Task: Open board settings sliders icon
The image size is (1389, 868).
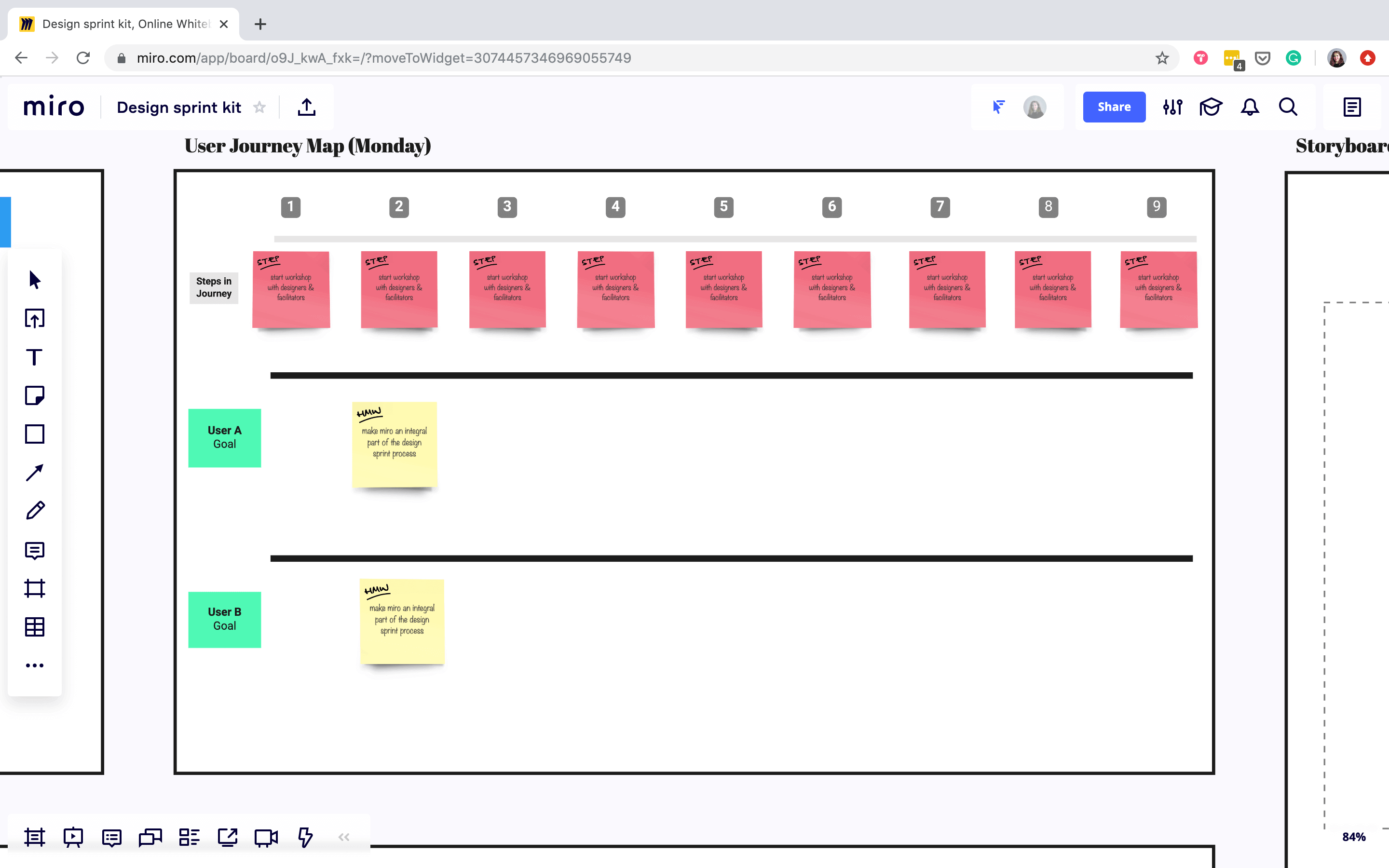Action: (x=1172, y=107)
